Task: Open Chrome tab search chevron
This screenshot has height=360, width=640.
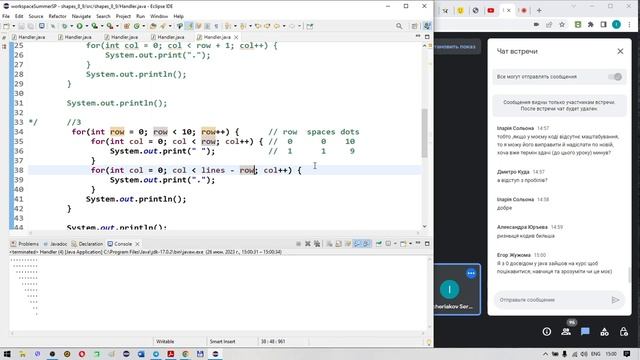Action: (x=573, y=6)
